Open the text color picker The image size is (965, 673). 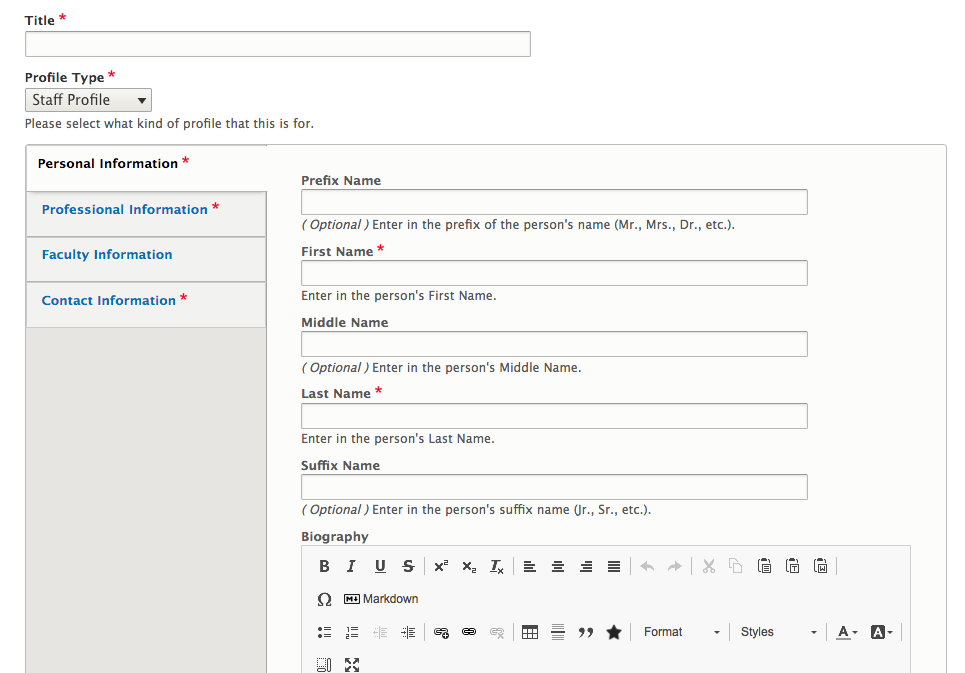(x=847, y=632)
